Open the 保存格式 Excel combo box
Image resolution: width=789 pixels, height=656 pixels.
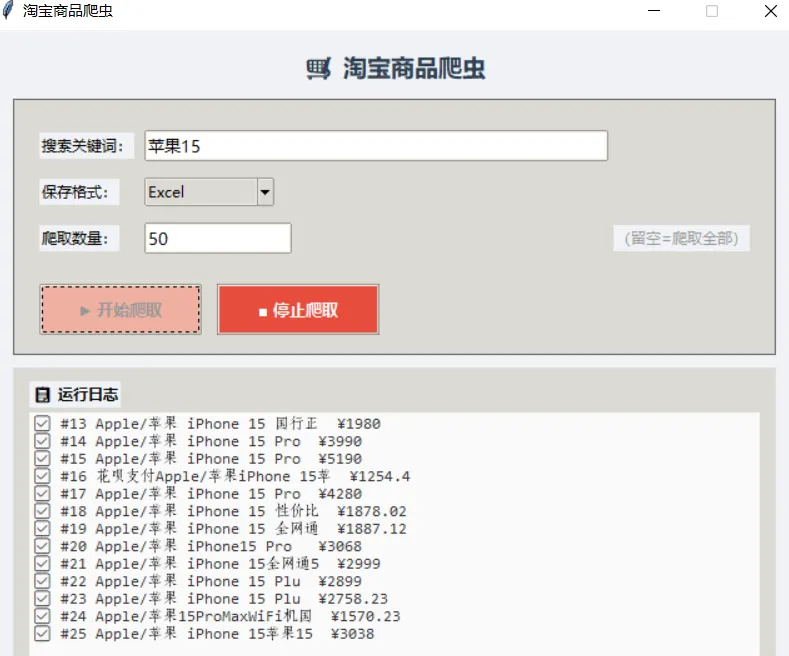209,192
